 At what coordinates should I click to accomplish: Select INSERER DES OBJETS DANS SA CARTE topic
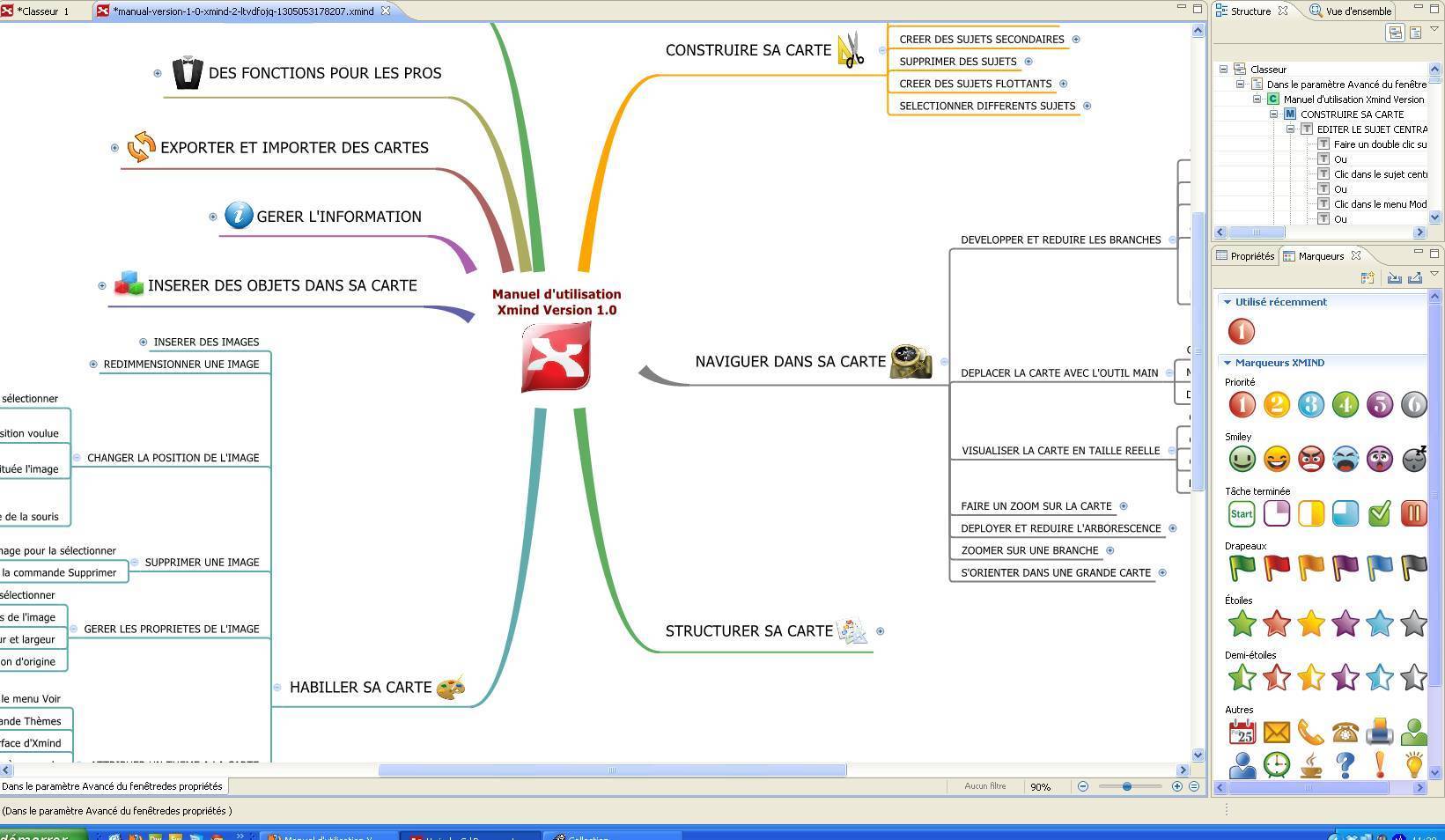point(282,285)
